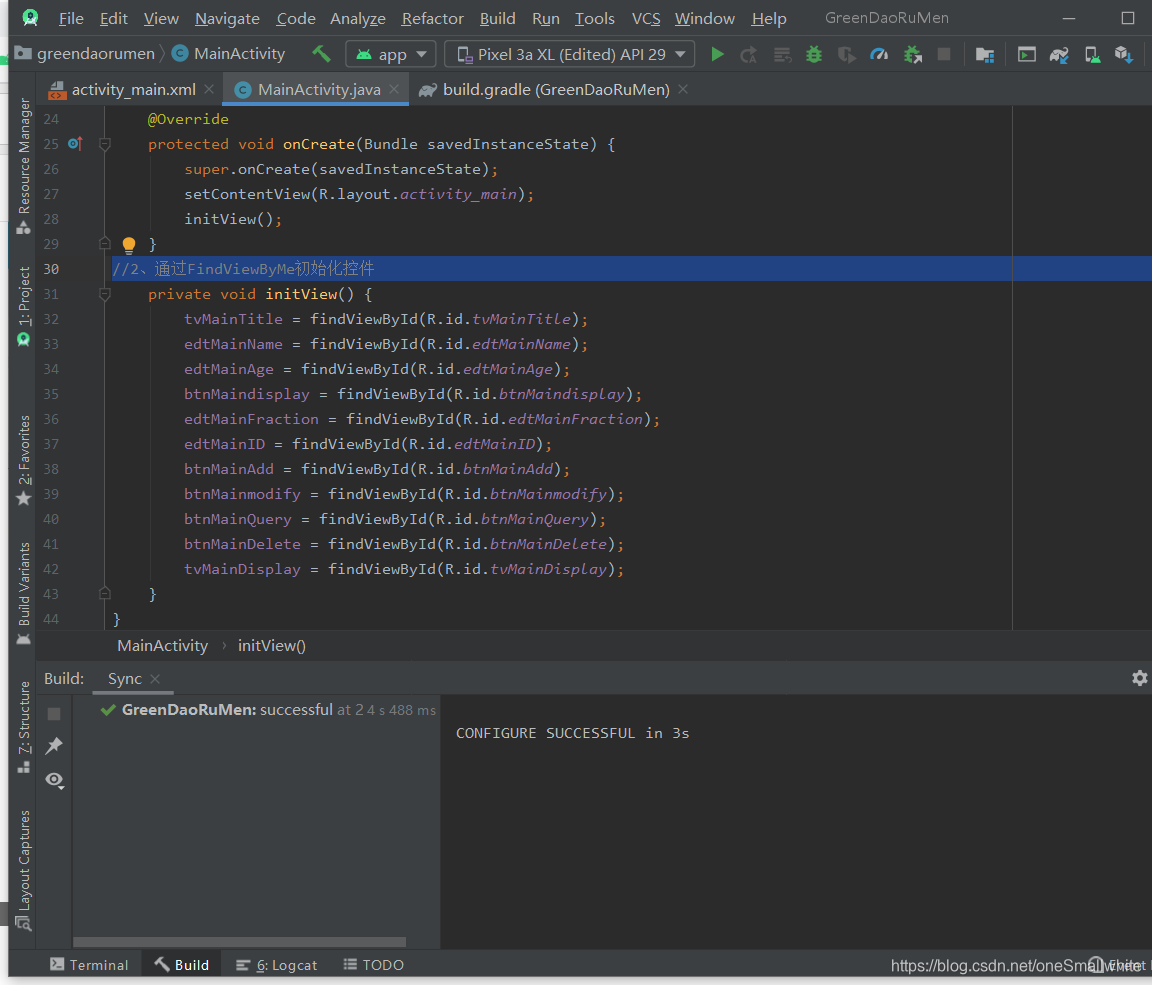Image resolution: width=1152 pixels, height=985 pixels.
Task: Click initView() in editor breadcrumb
Action: click(272, 646)
